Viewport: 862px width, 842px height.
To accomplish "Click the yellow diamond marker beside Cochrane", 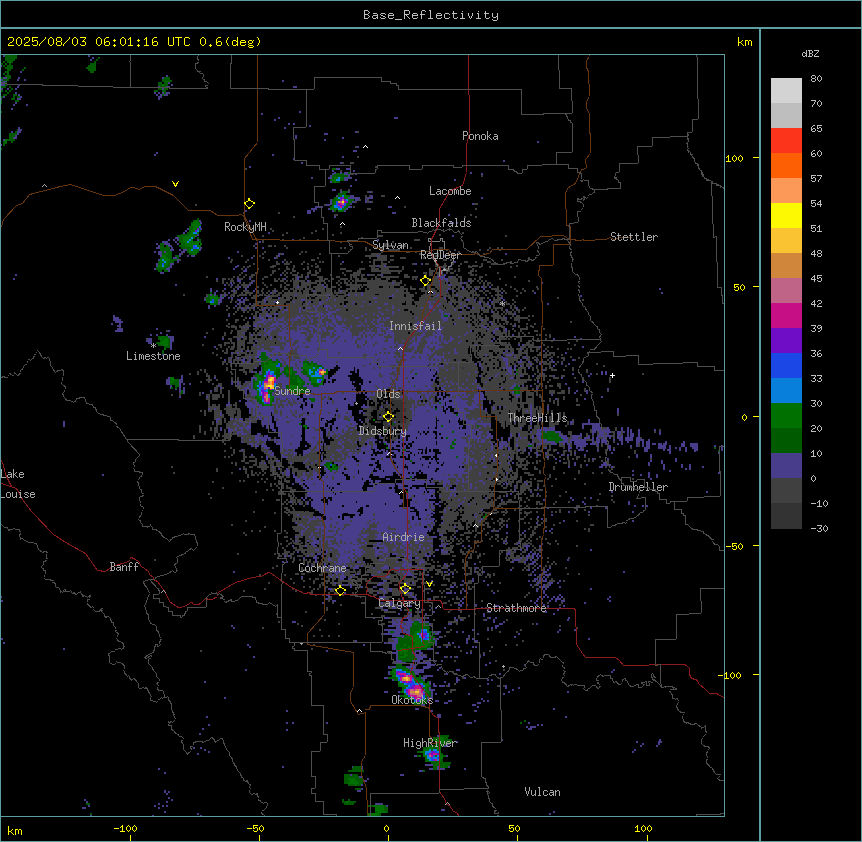I will 340,591.
